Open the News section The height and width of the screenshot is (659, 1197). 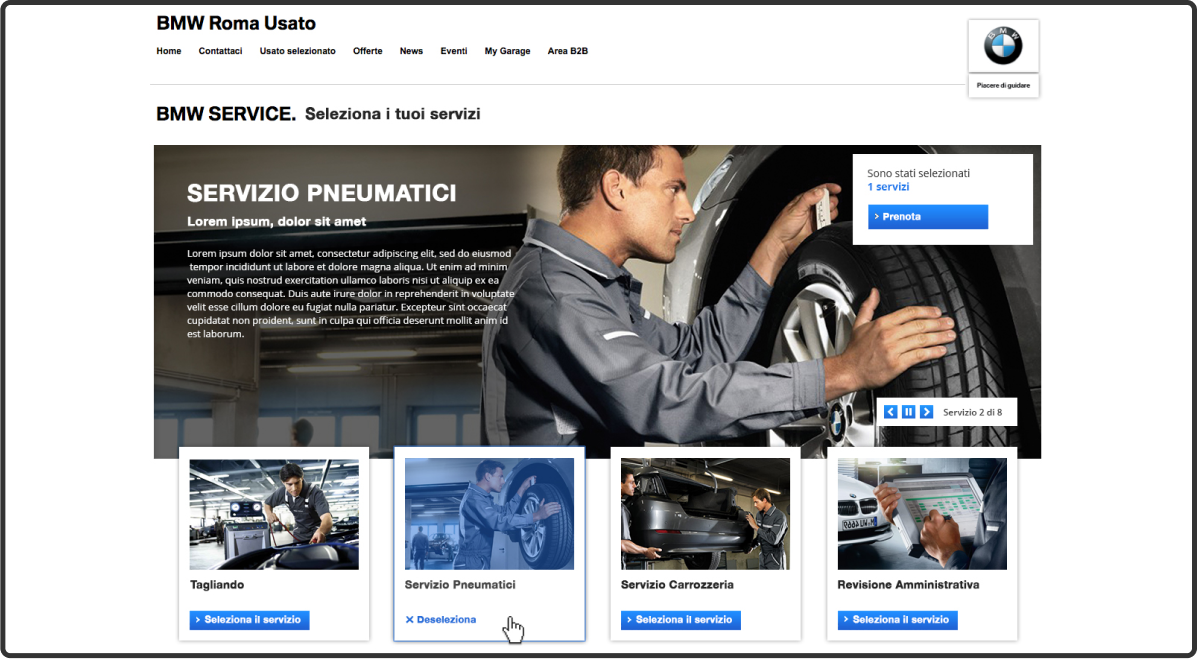pos(411,51)
